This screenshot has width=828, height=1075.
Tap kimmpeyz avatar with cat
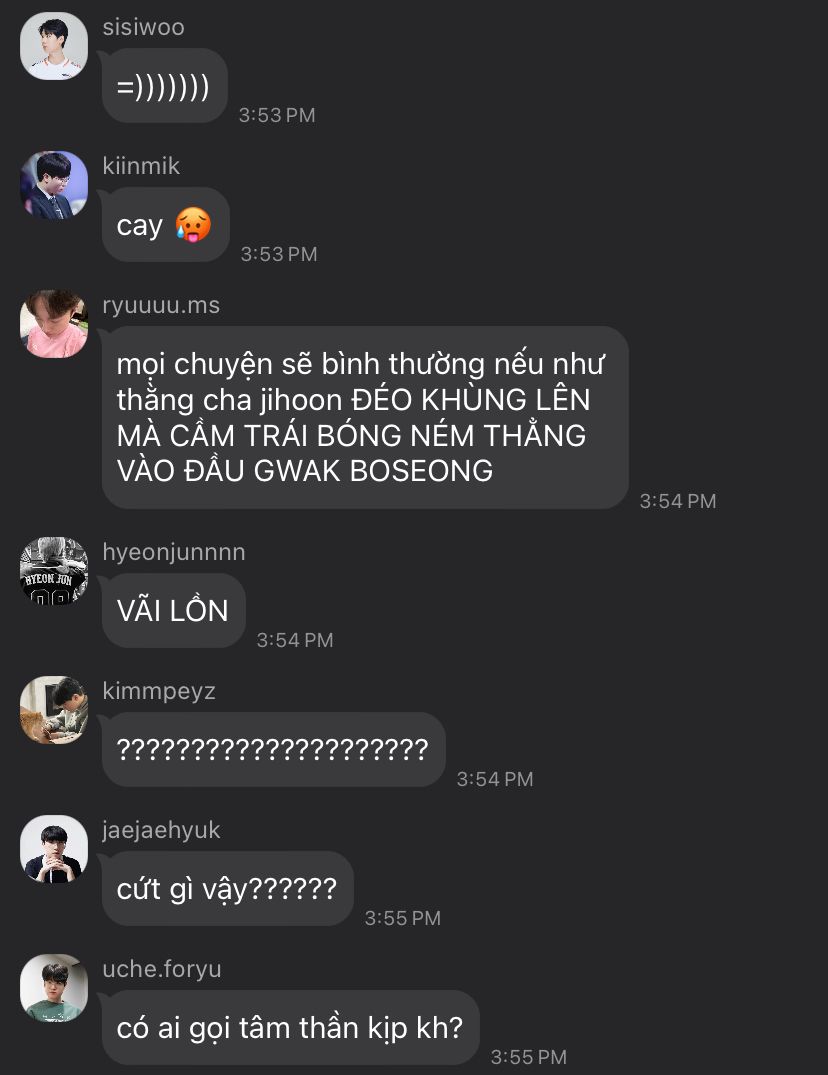[x=54, y=710]
